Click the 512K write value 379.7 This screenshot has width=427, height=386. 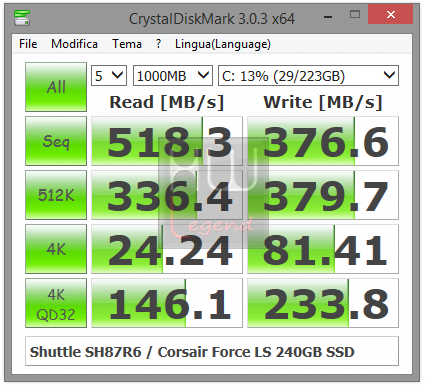[x=323, y=195]
